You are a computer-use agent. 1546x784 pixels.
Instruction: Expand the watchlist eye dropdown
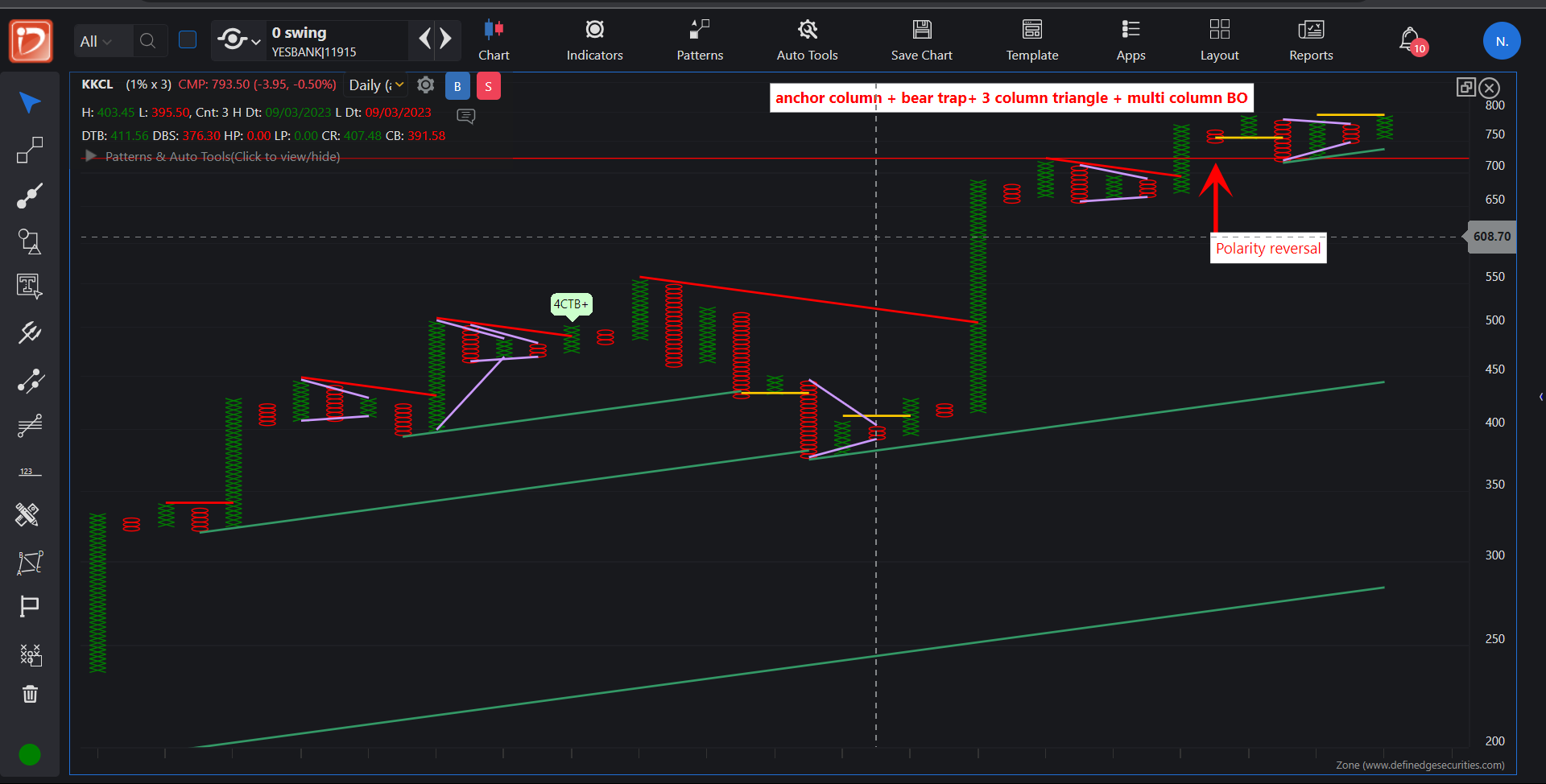[x=239, y=40]
